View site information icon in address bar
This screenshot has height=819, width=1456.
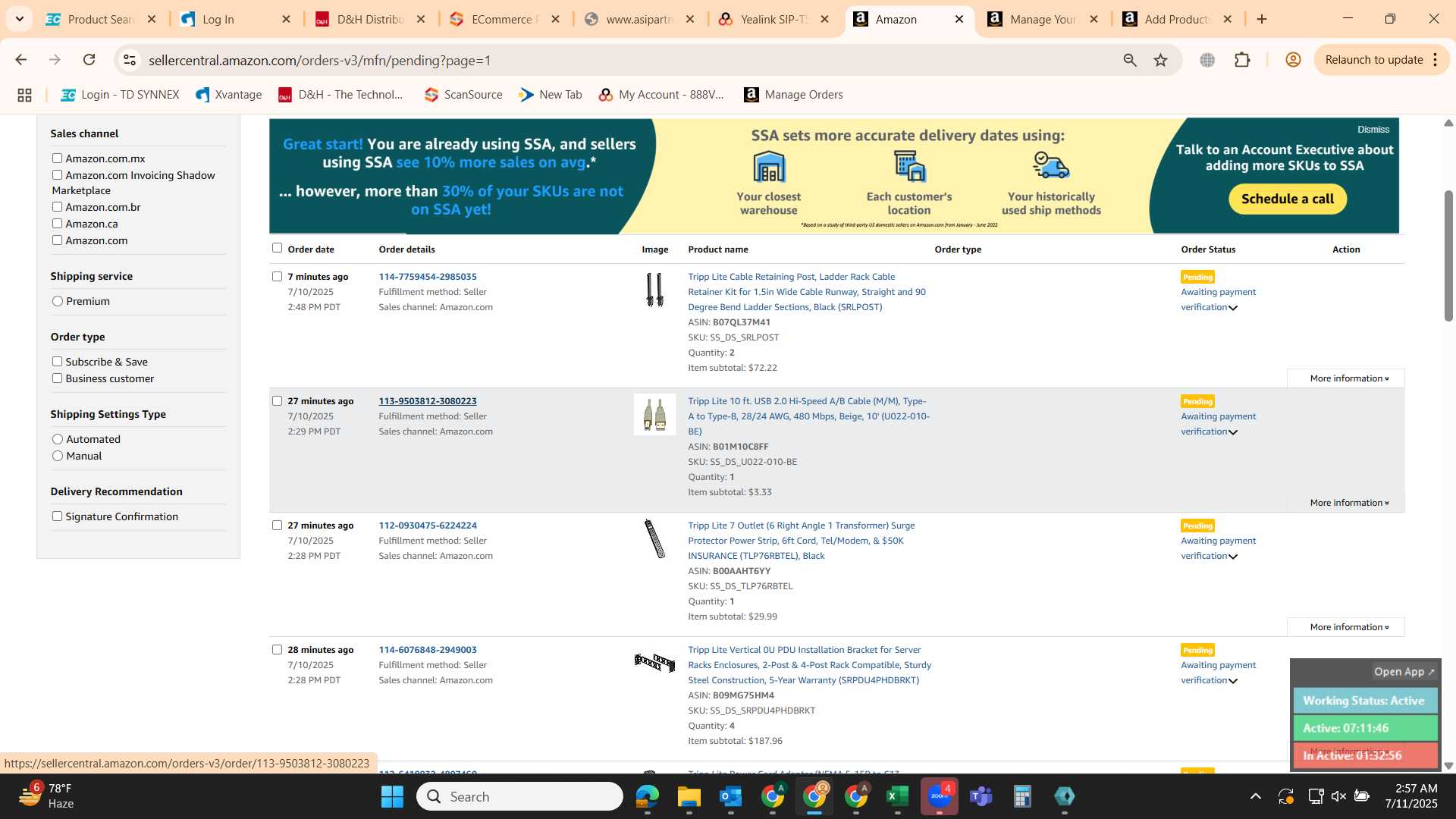pyautogui.click(x=130, y=60)
